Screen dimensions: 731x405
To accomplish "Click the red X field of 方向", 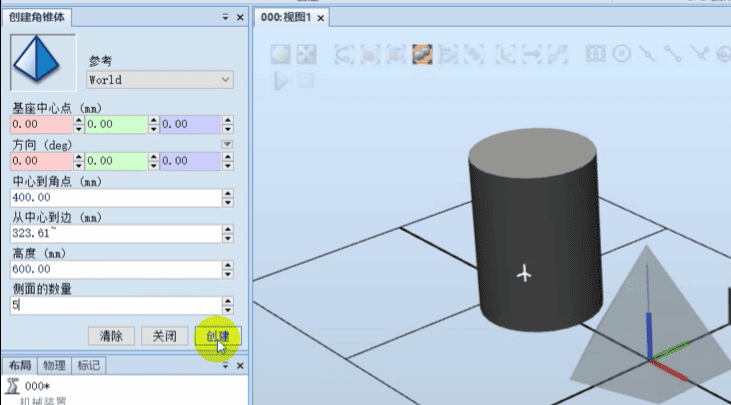I will click(41, 161).
